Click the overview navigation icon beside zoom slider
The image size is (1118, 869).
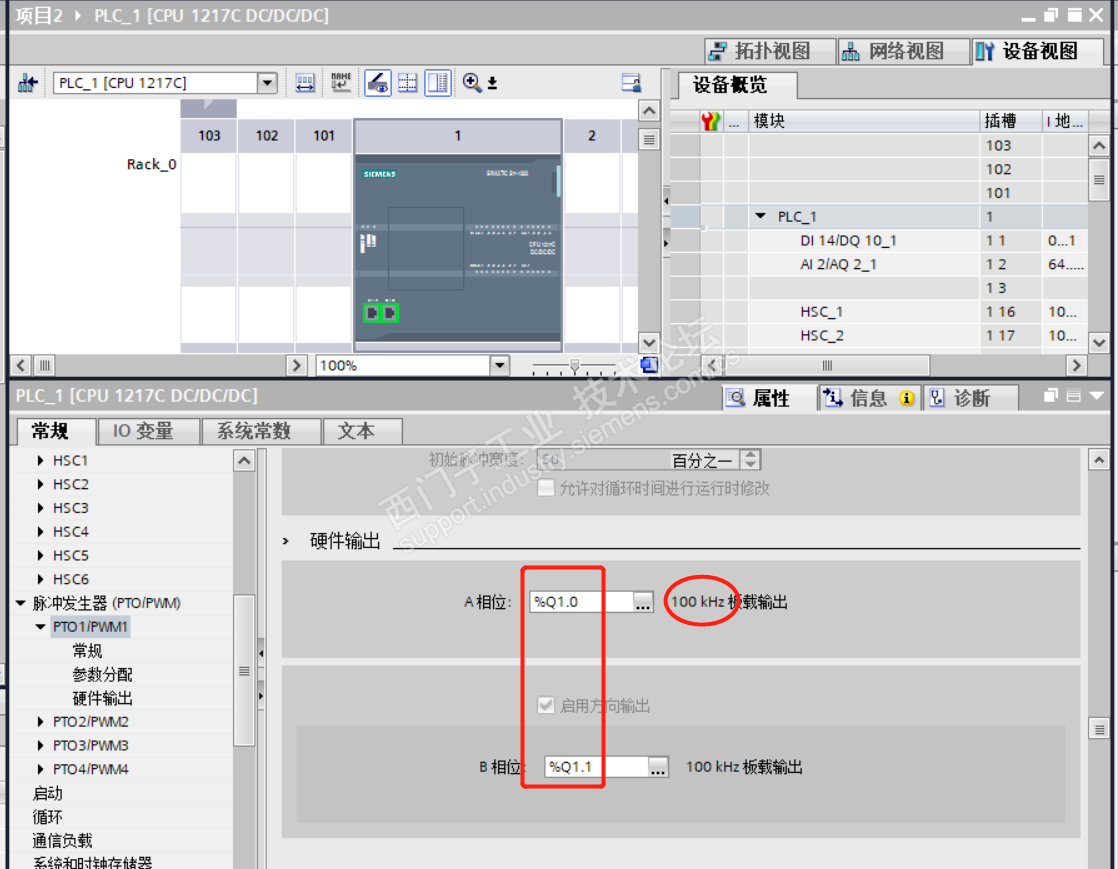coord(650,365)
